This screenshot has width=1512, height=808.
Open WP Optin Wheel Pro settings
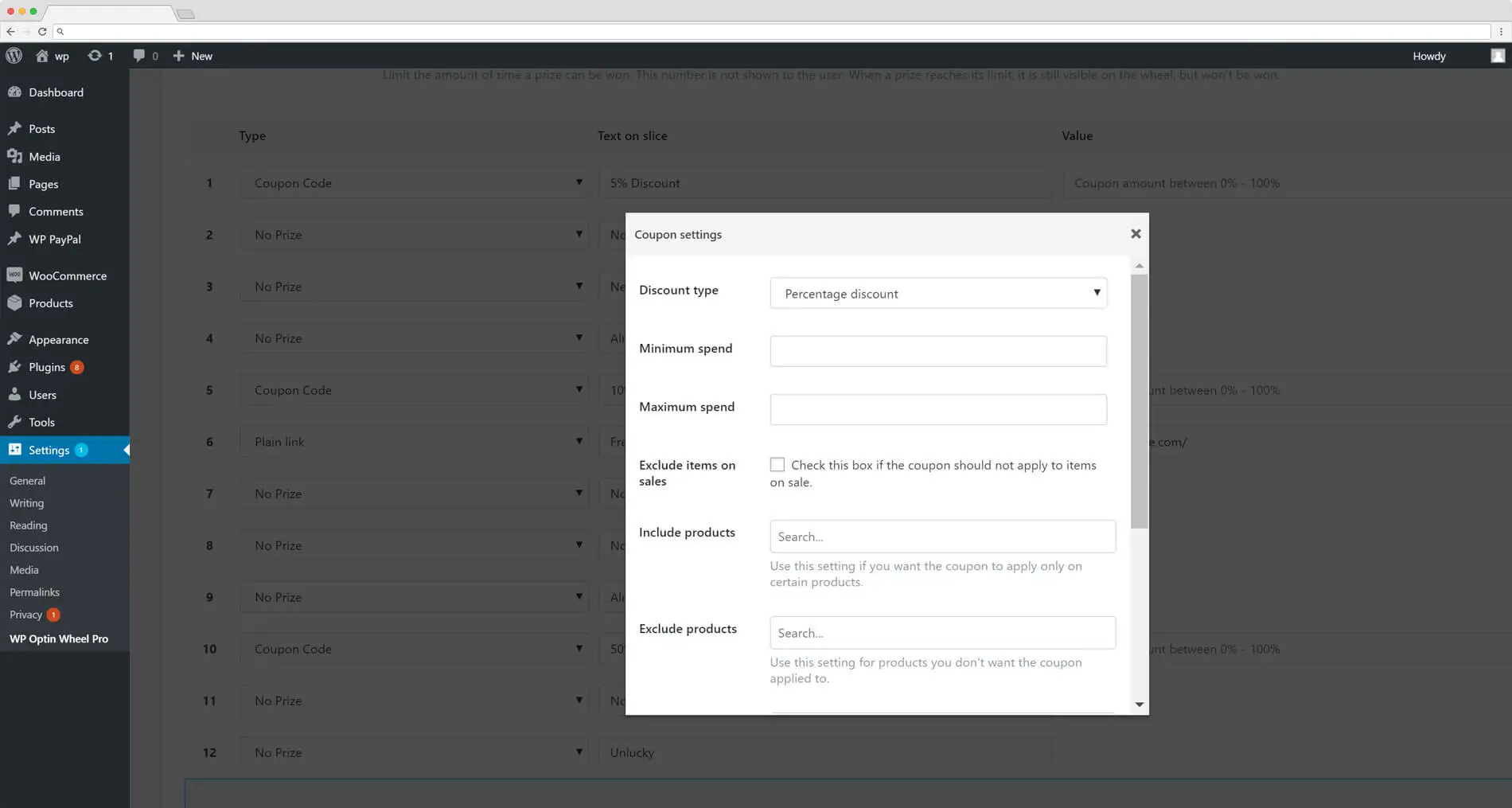[59, 638]
